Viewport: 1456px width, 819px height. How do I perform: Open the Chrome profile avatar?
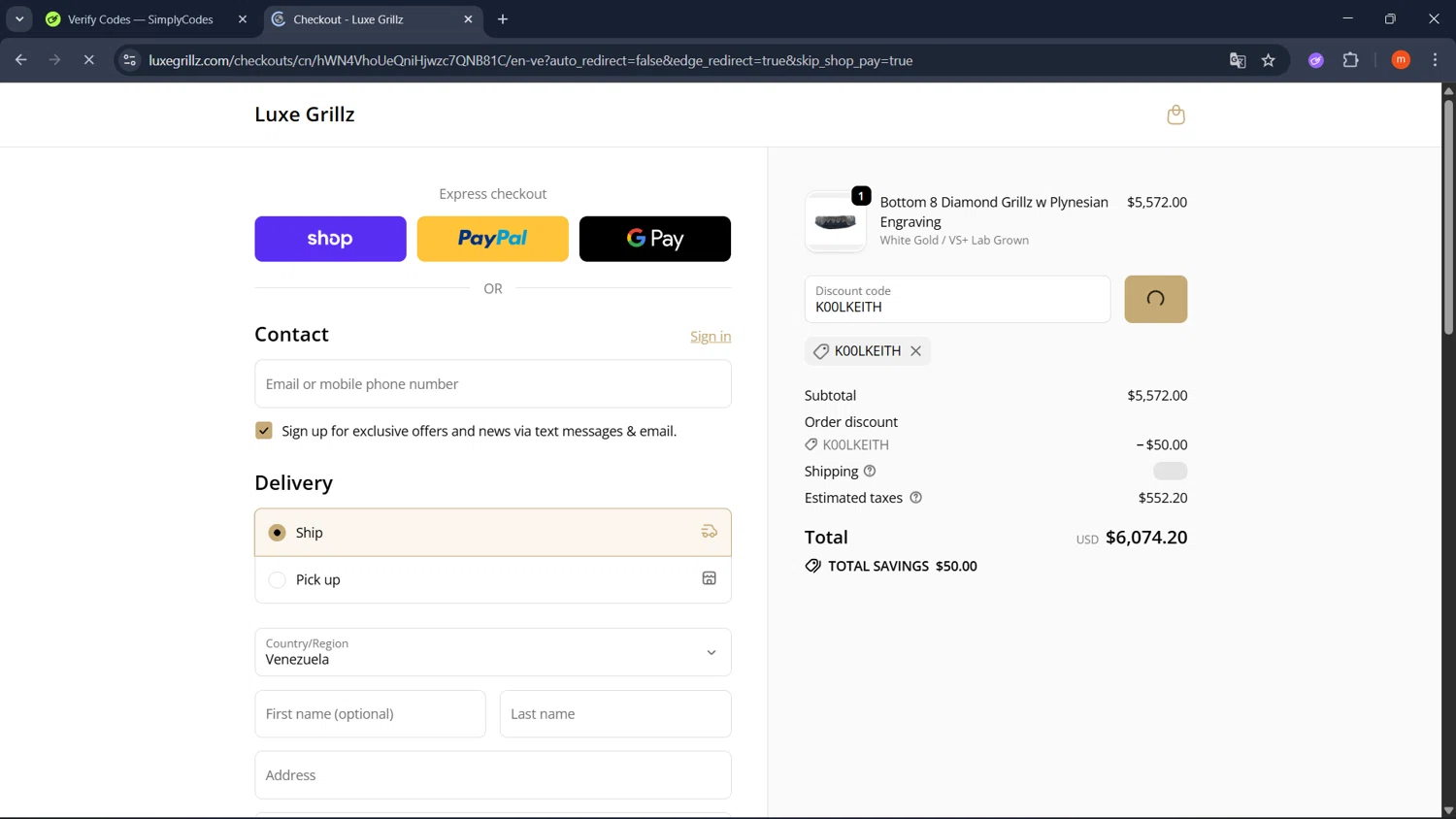click(x=1401, y=60)
